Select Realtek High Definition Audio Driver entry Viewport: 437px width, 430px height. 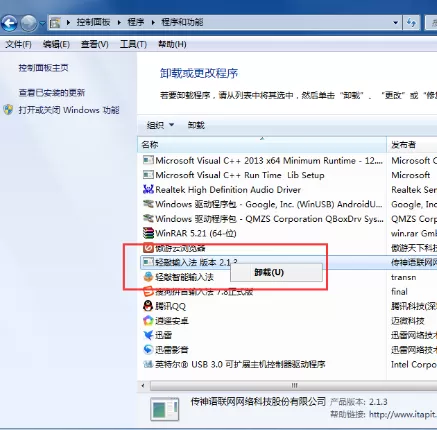pyautogui.click(x=228, y=190)
